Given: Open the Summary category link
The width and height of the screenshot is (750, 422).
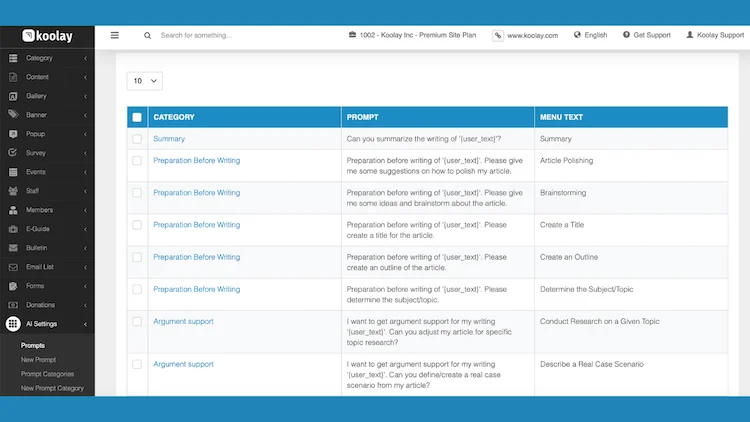Looking at the screenshot, I should [x=169, y=139].
